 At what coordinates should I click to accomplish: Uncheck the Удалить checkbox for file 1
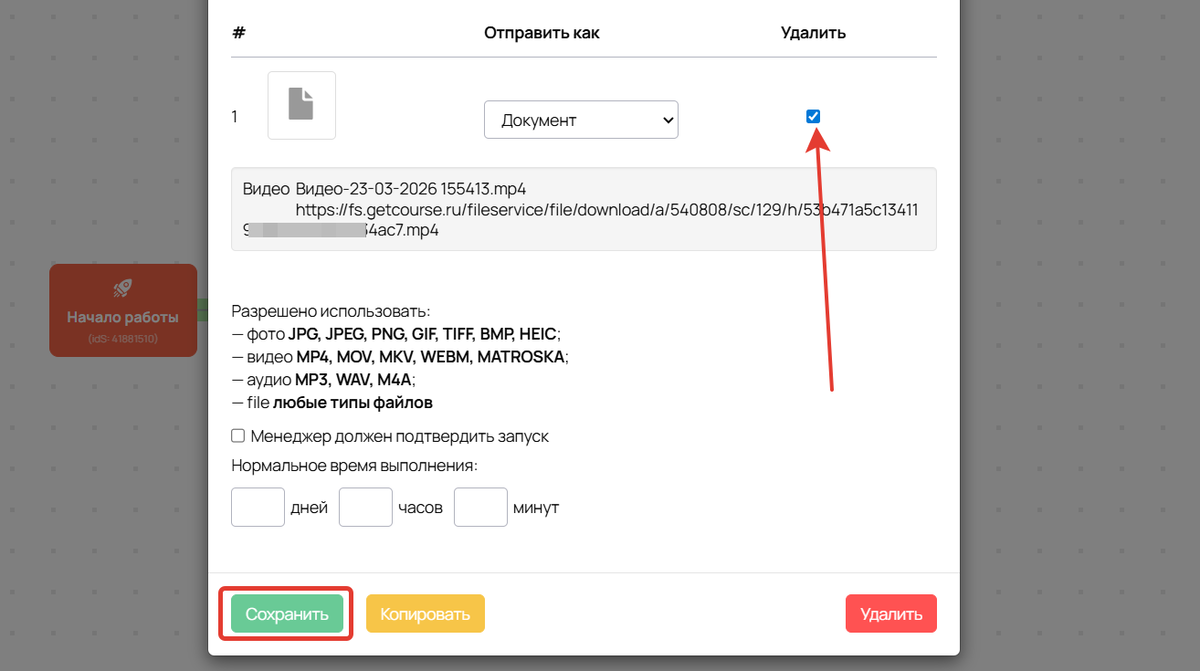tap(813, 117)
